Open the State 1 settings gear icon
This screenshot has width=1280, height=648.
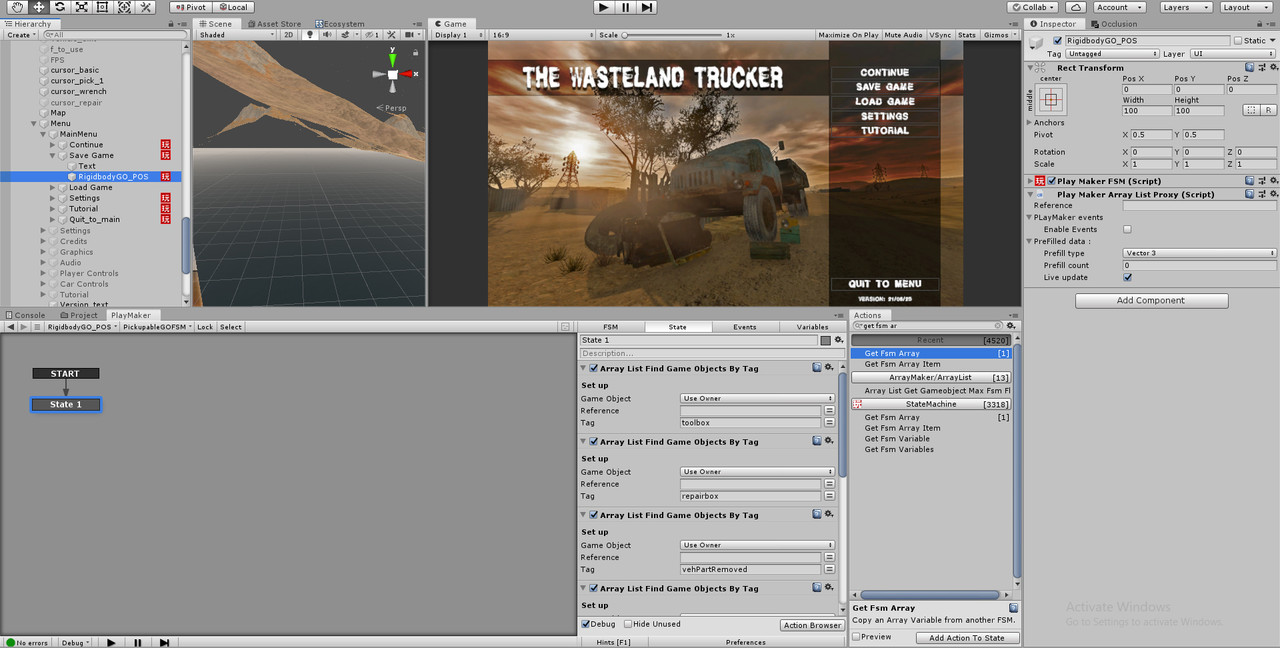839,341
